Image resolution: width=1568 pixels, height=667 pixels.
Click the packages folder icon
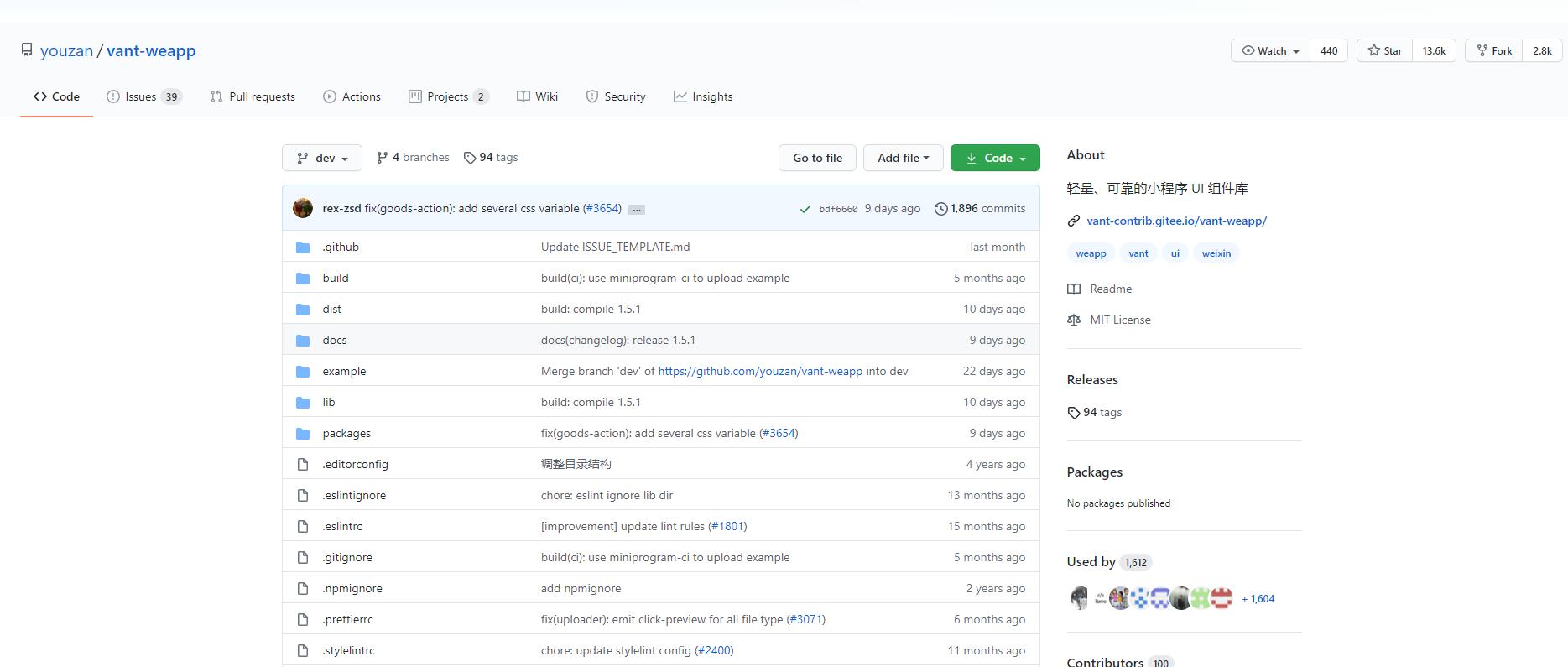coord(303,434)
